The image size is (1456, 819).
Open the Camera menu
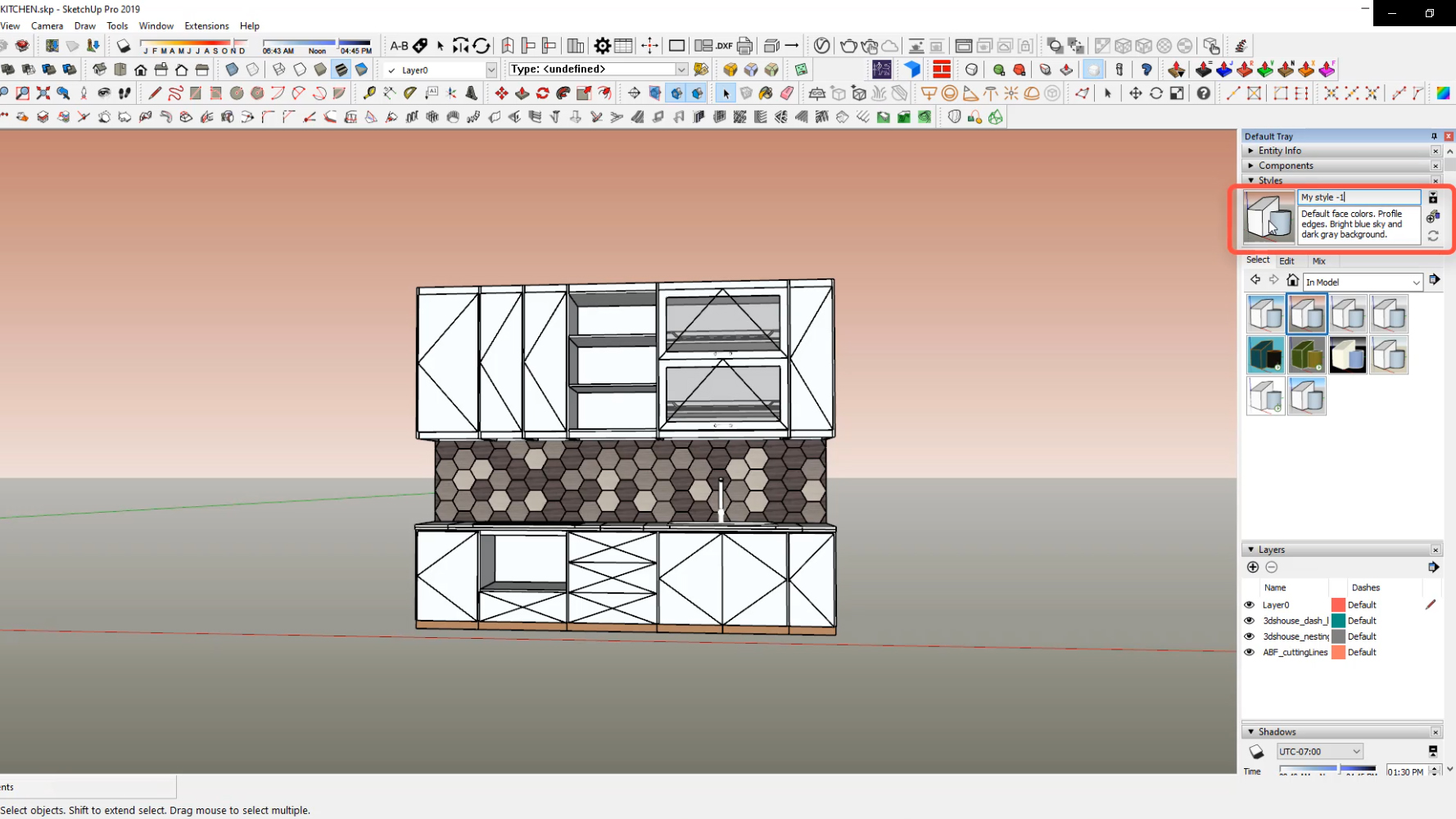pyautogui.click(x=47, y=26)
